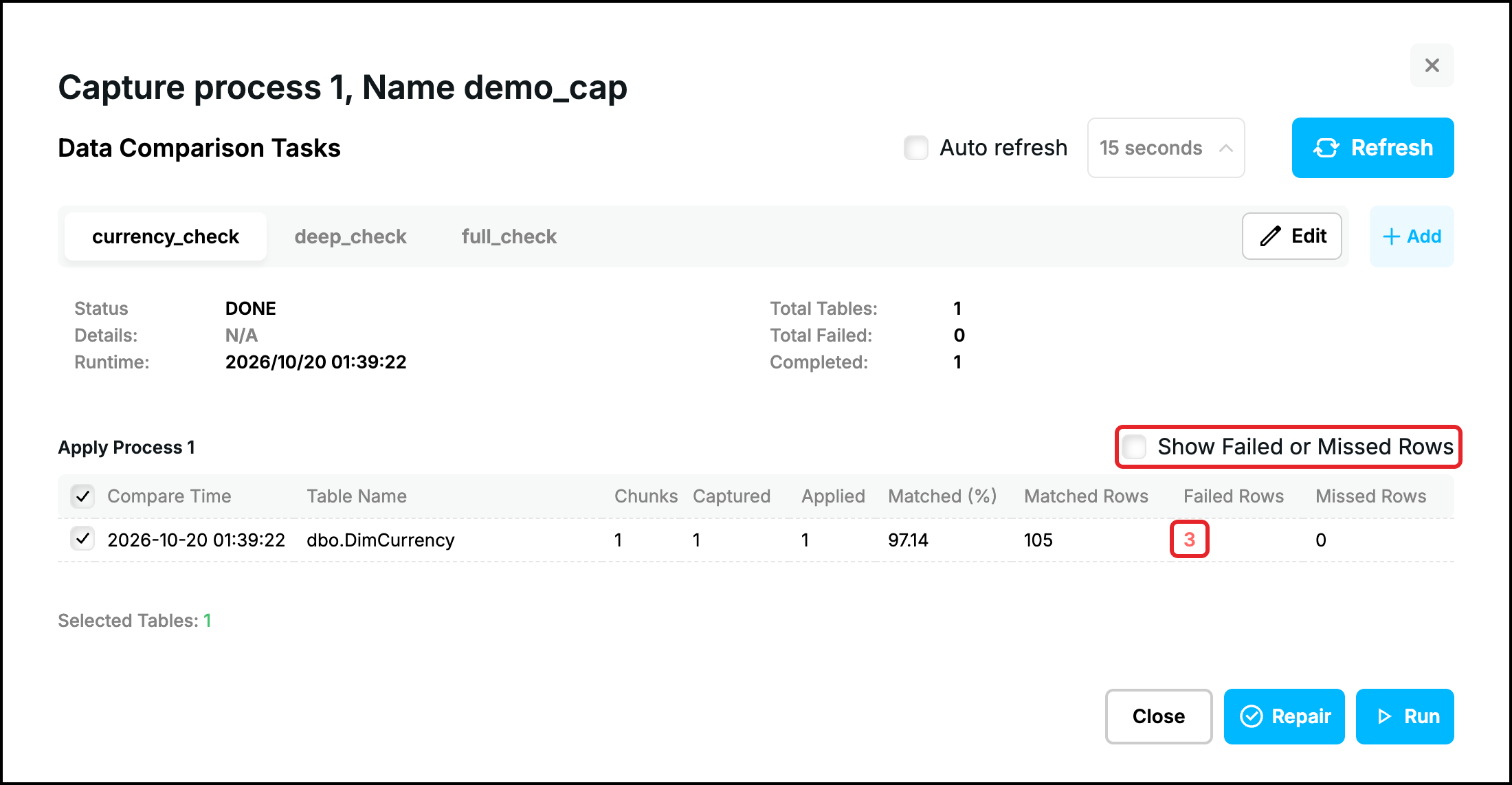Close the dialog with the X icon
1512x785 pixels.
click(x=1431, y=65)
